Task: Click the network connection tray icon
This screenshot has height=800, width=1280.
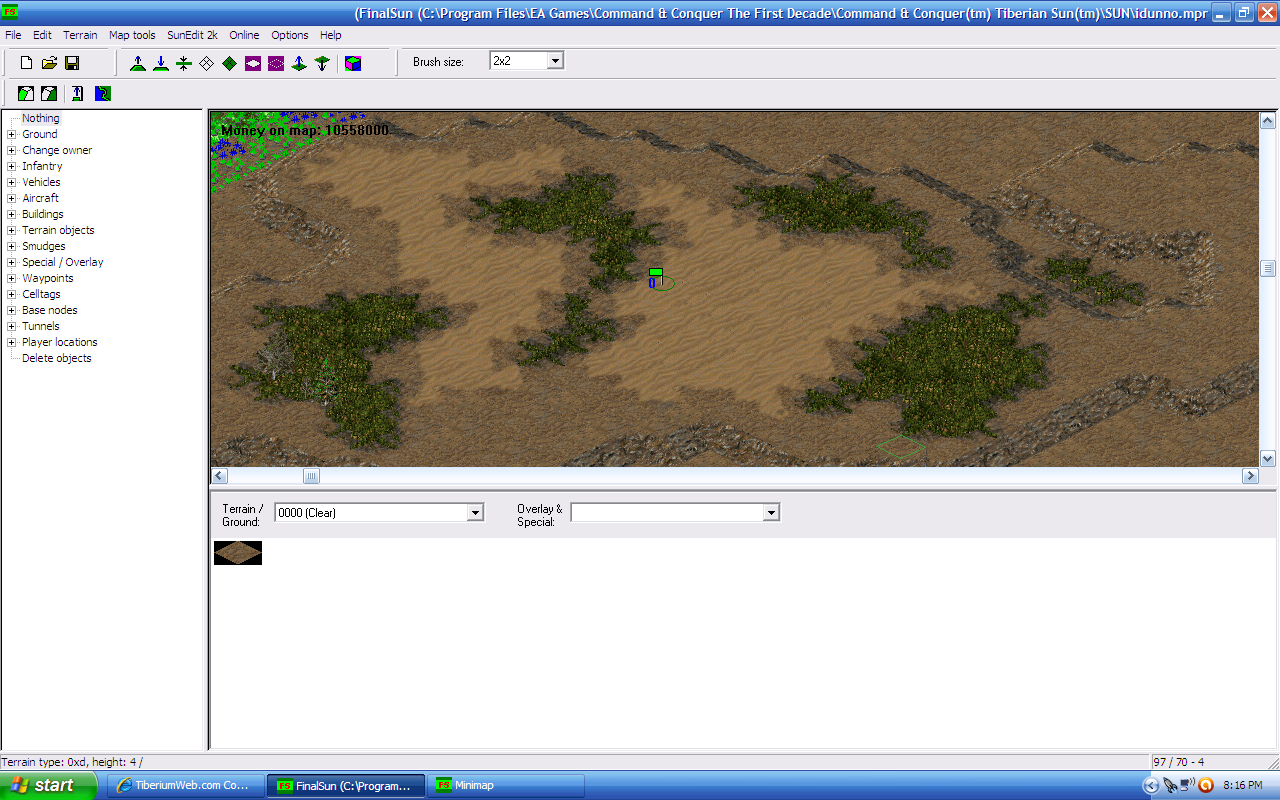Action: 1186,785
